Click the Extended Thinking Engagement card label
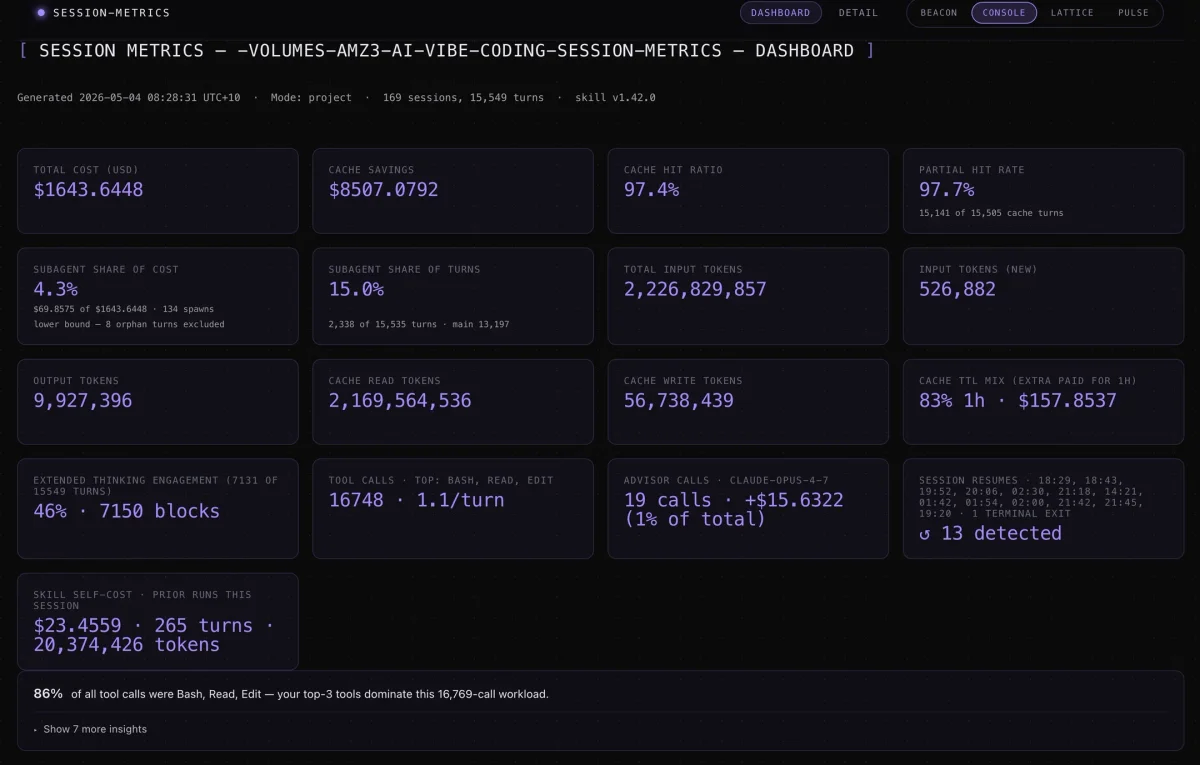Viewport: 1200px width, 765px height. pyautogui.click(x=155, y=486)
